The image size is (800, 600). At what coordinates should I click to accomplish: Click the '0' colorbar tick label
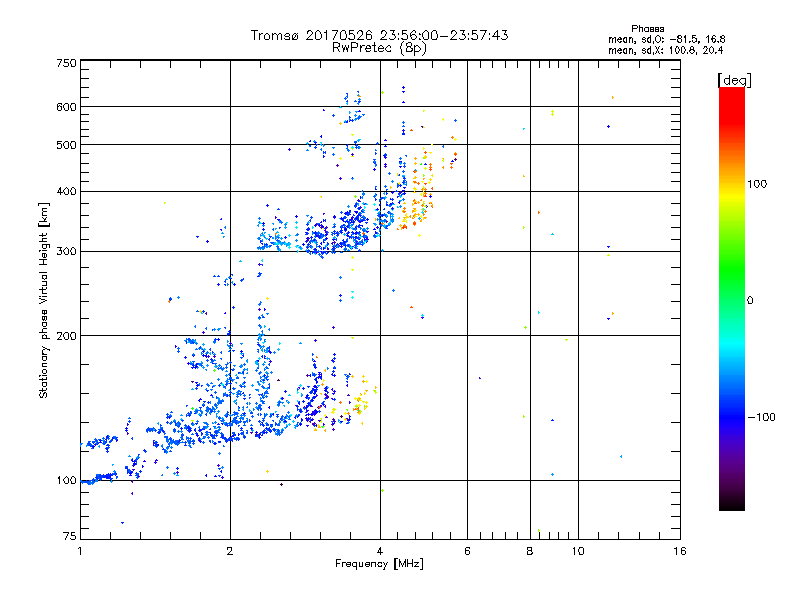(x=750, y=301)
